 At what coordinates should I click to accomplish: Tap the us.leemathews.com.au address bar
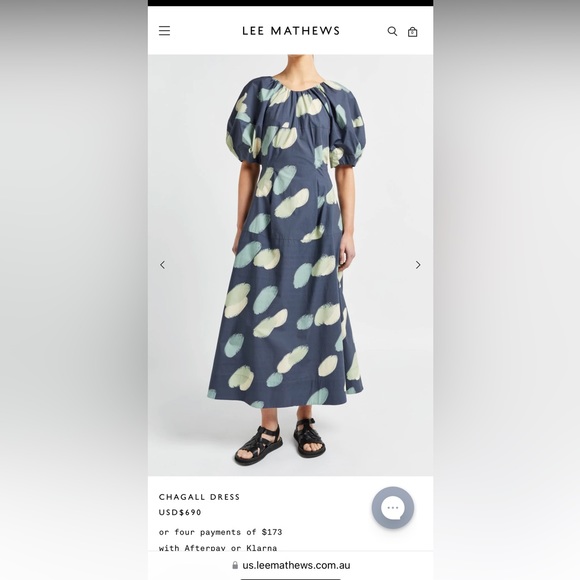291,565
